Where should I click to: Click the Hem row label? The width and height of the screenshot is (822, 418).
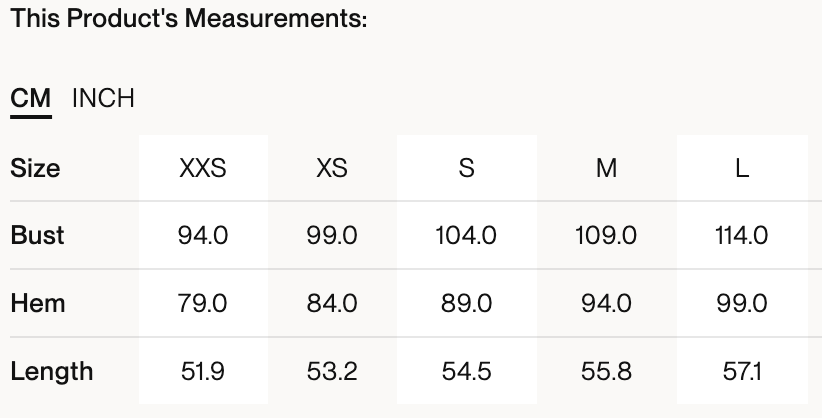pyautogui.click(x=37, y=303)
